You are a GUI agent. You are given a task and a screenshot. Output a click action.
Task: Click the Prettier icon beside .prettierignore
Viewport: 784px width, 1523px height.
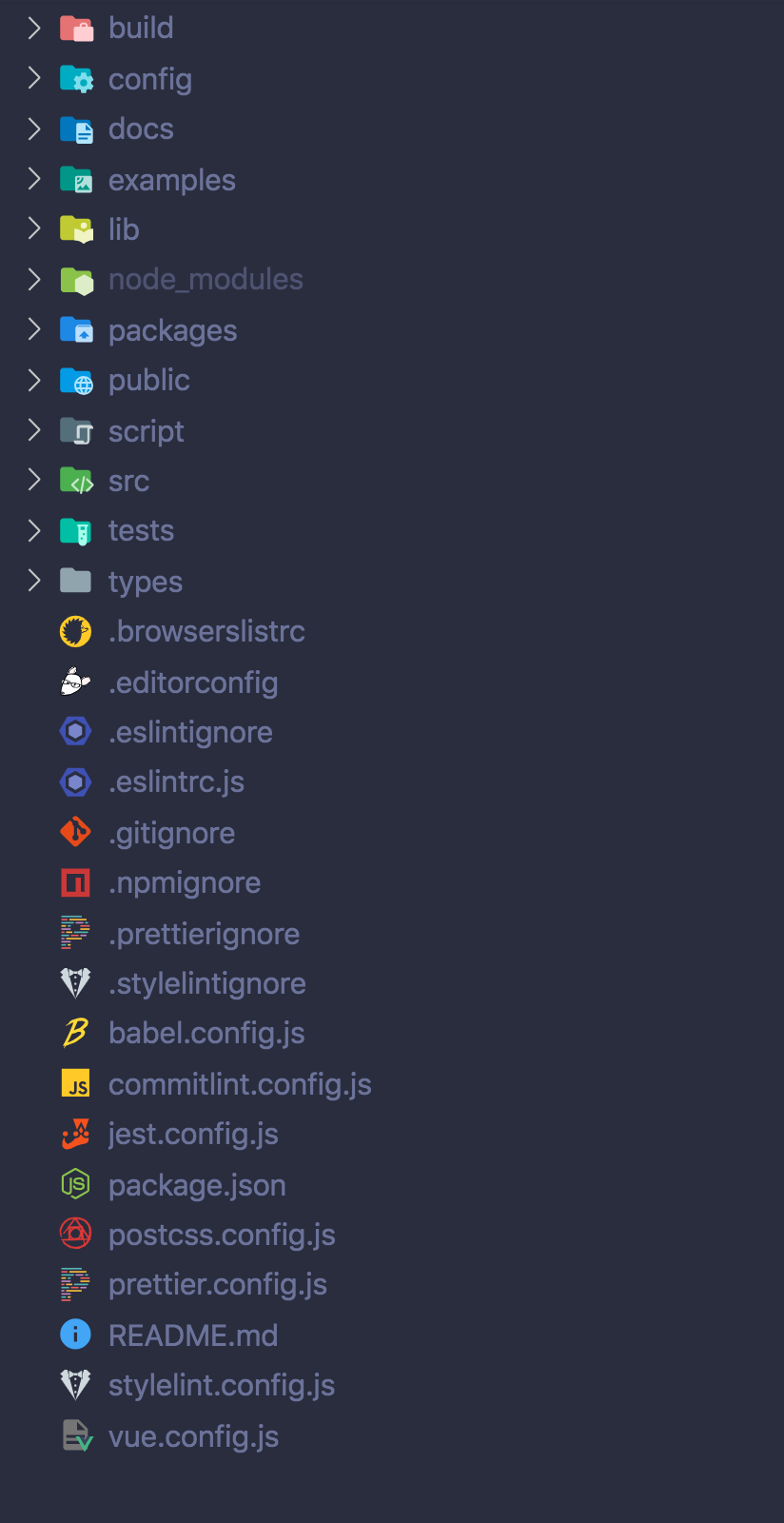point(75,933)
